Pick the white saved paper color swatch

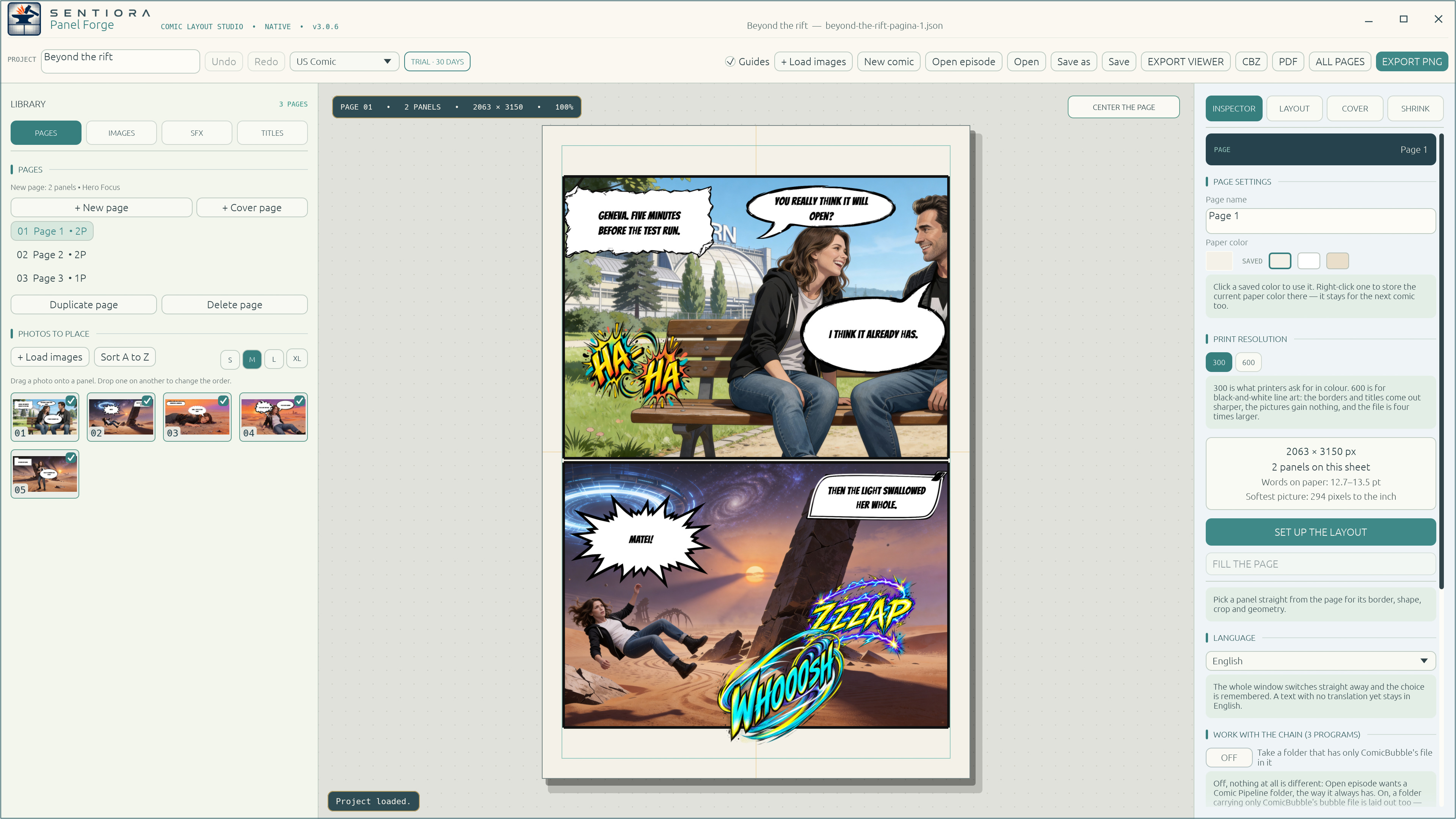[x=1309, y=260]
